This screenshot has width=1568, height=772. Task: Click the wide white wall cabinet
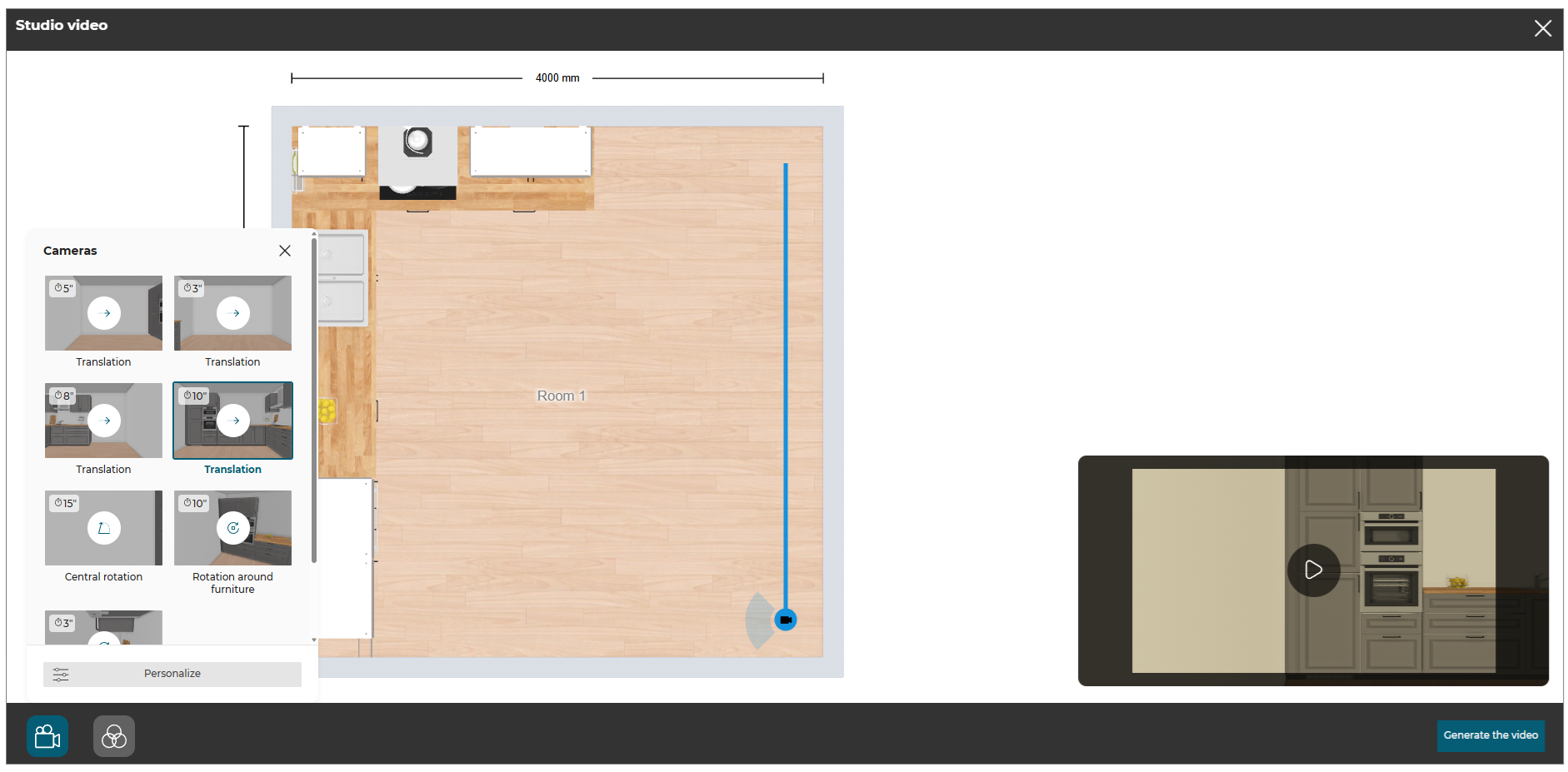pyautogui.click(x=531, y=151)
